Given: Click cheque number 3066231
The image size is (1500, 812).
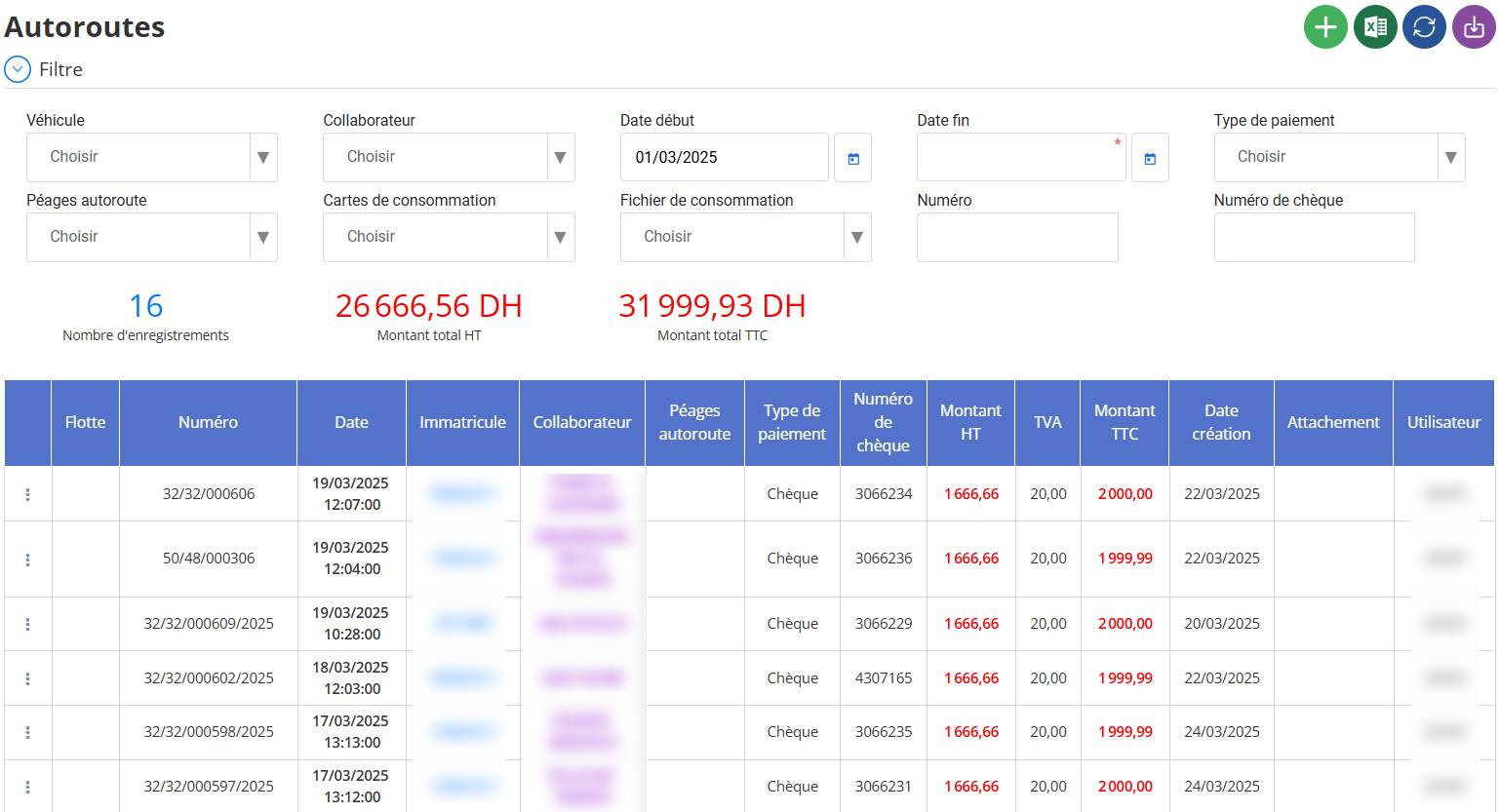Looking at the screenshot, I should point(884,787).
